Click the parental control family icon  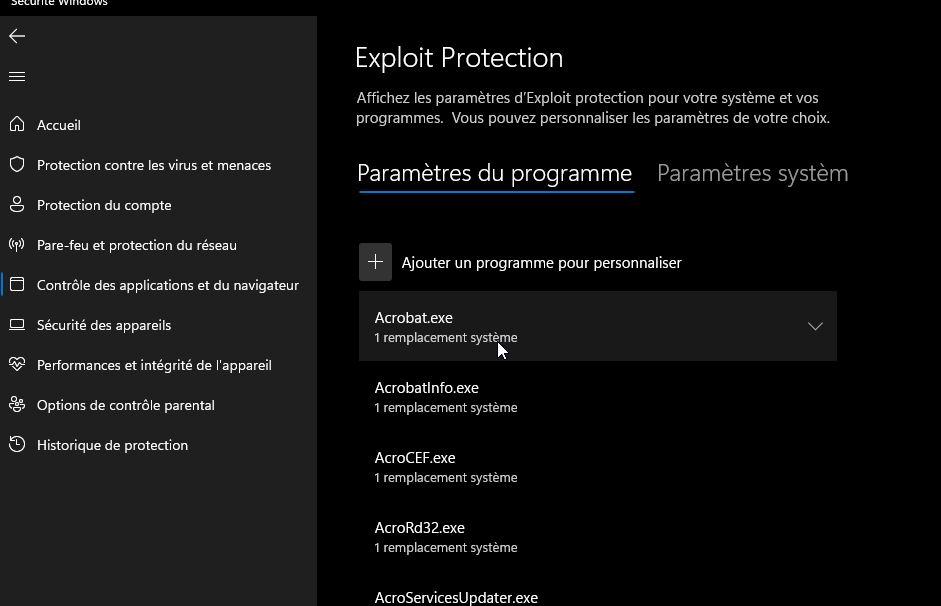[17, 405]
